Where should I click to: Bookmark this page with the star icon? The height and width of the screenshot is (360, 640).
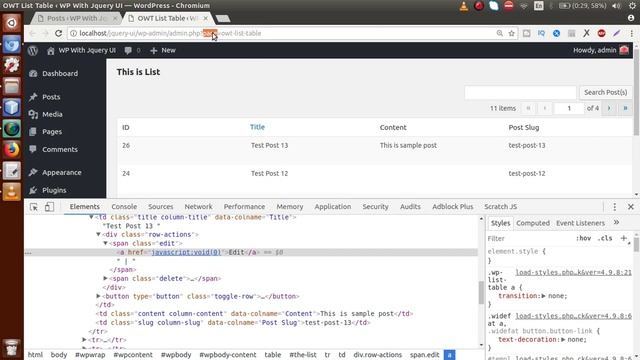511,33
